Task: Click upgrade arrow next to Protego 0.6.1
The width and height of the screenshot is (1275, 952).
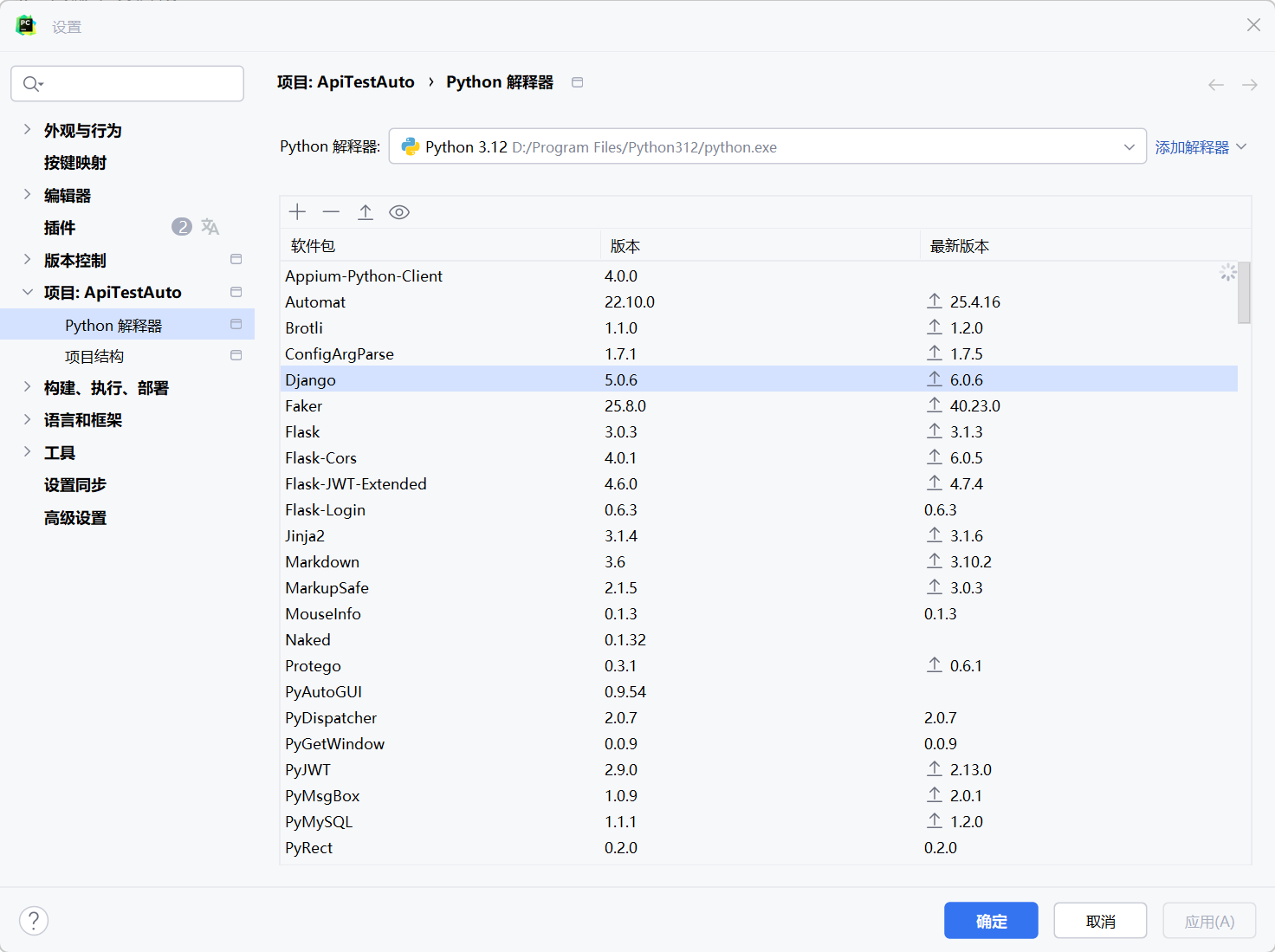Action: tap(935, 665)
